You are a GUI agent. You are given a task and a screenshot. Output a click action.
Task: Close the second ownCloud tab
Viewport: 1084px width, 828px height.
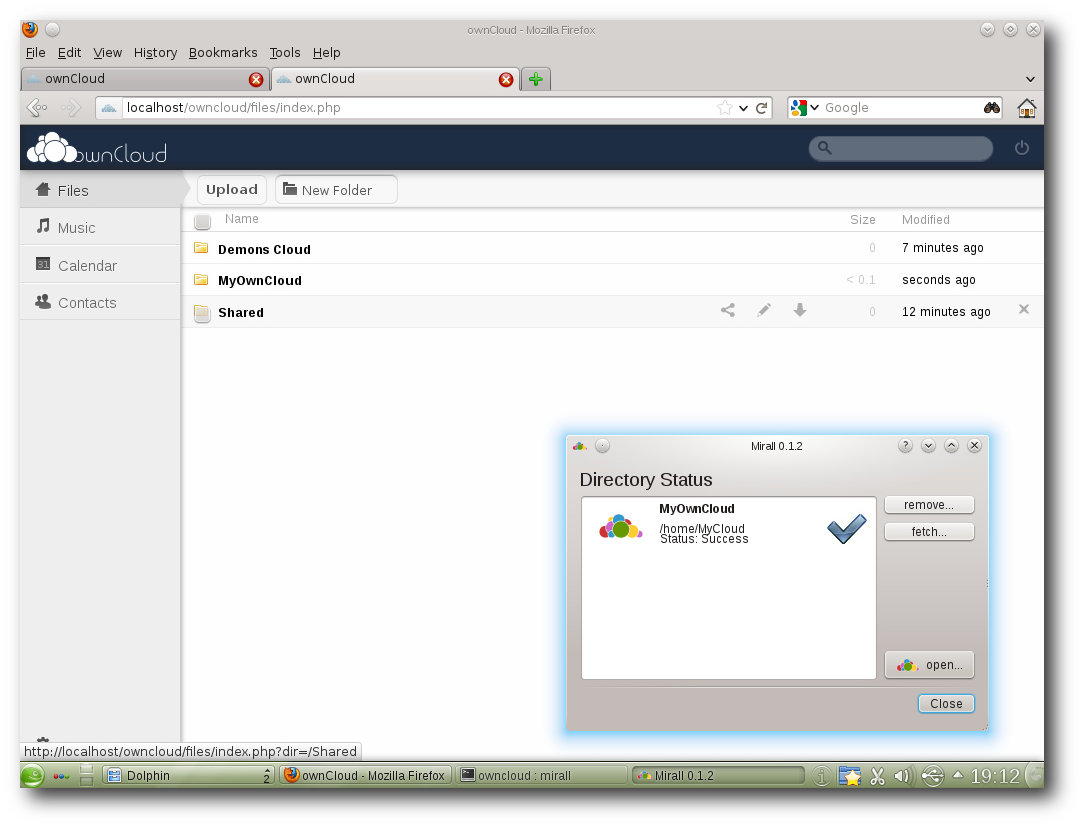click(x=506, y=79)
